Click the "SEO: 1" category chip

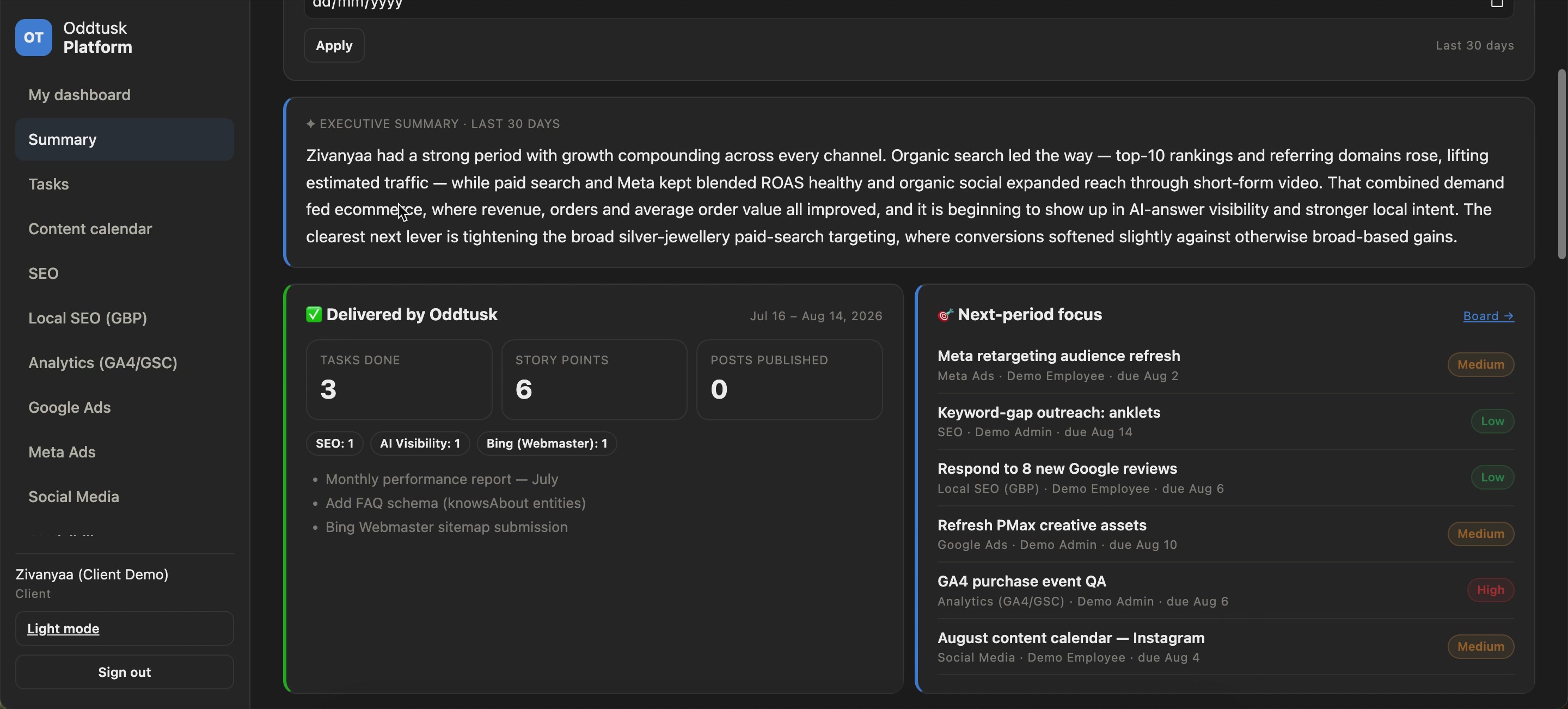(x=335, y=444)
